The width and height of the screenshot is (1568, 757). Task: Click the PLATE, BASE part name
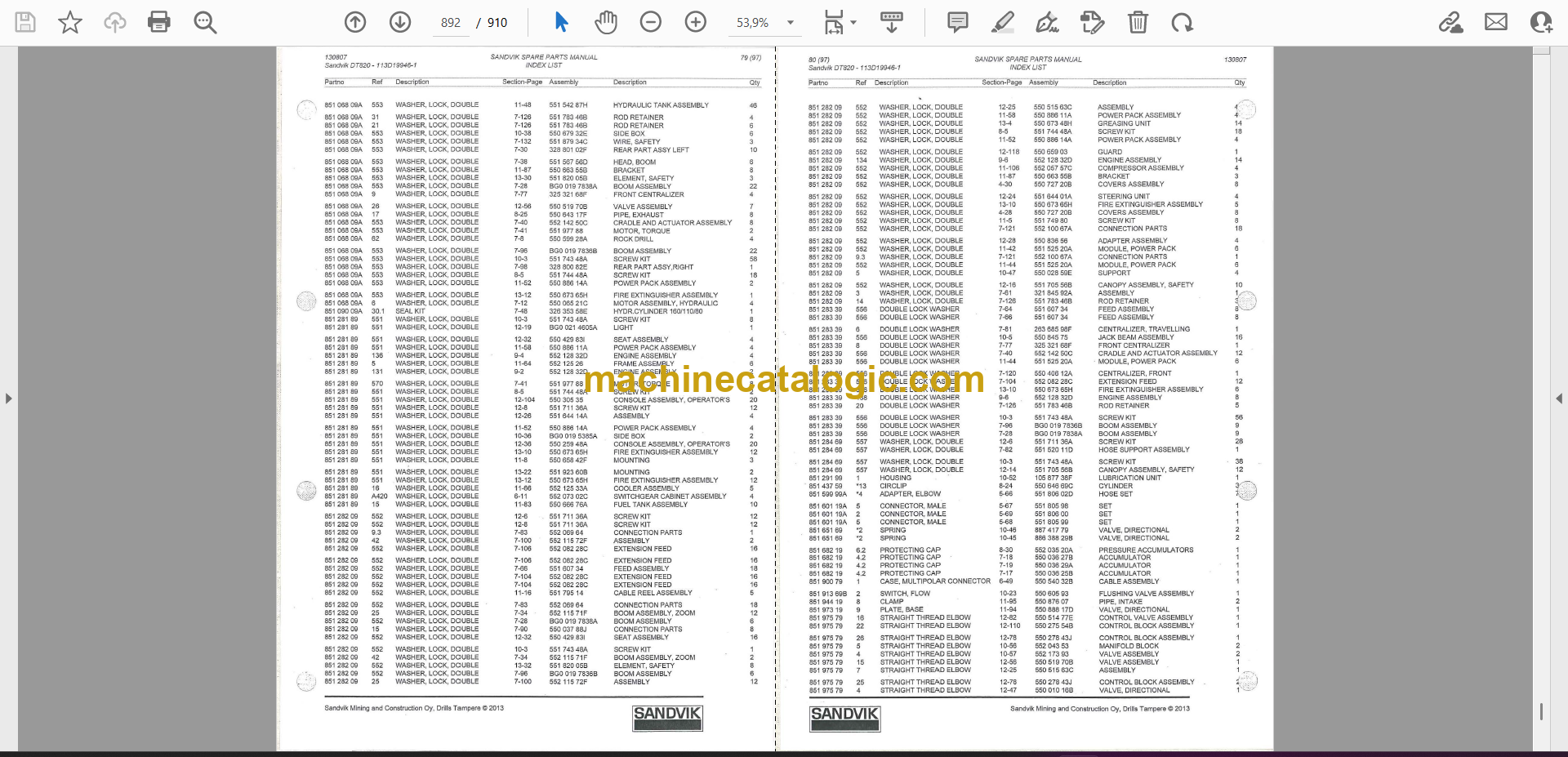click(x=902, y=610)
